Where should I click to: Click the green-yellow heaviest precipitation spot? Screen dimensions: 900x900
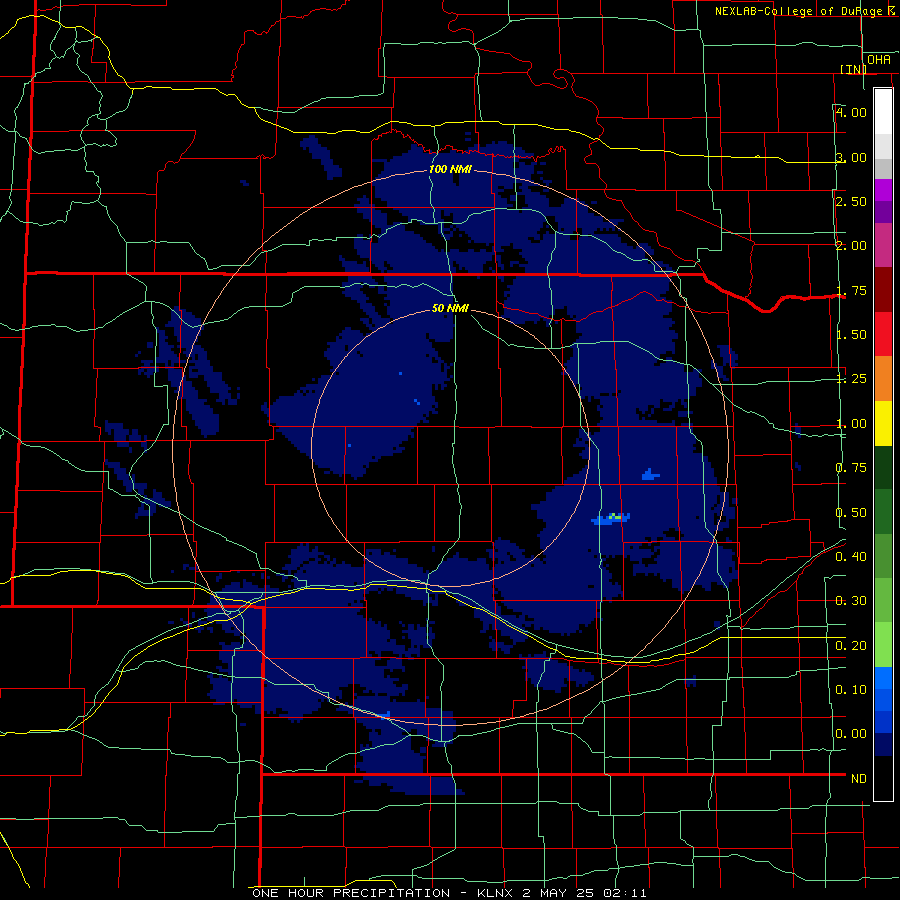click(615, 517)
